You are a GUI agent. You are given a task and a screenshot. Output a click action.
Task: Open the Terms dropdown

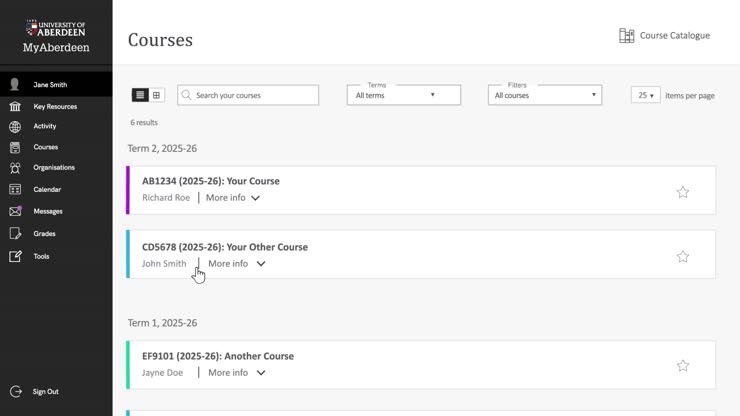pos(403,95)
